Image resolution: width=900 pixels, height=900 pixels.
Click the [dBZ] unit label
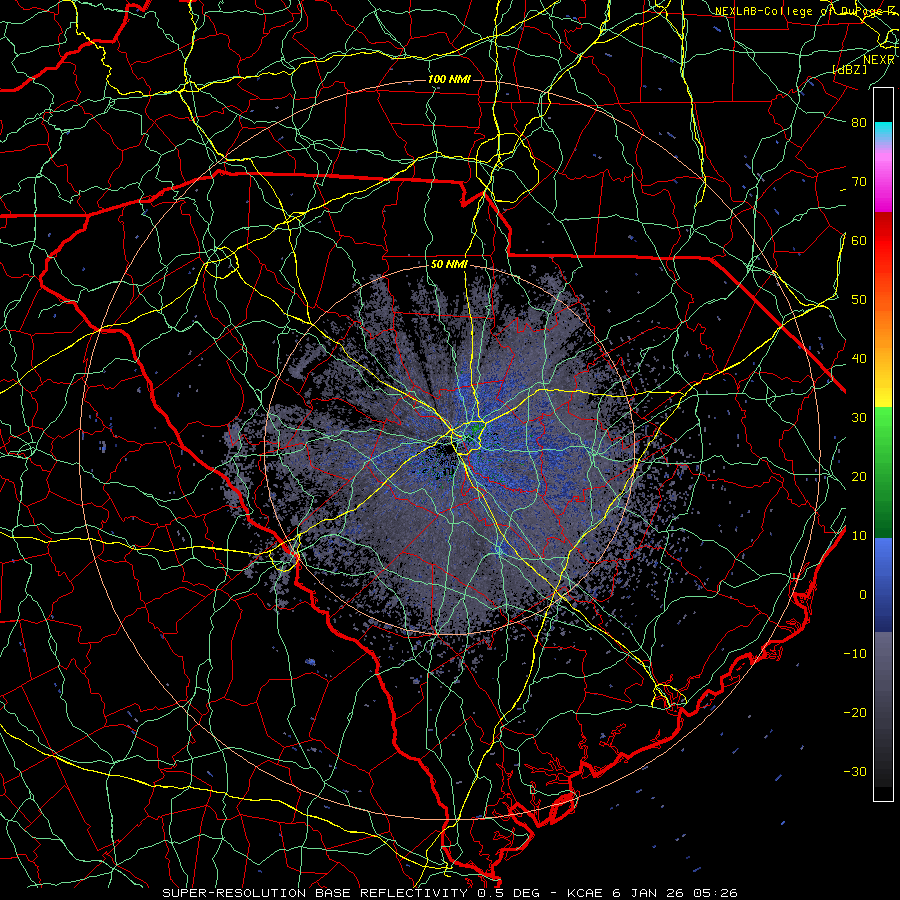tap(849, 69)
